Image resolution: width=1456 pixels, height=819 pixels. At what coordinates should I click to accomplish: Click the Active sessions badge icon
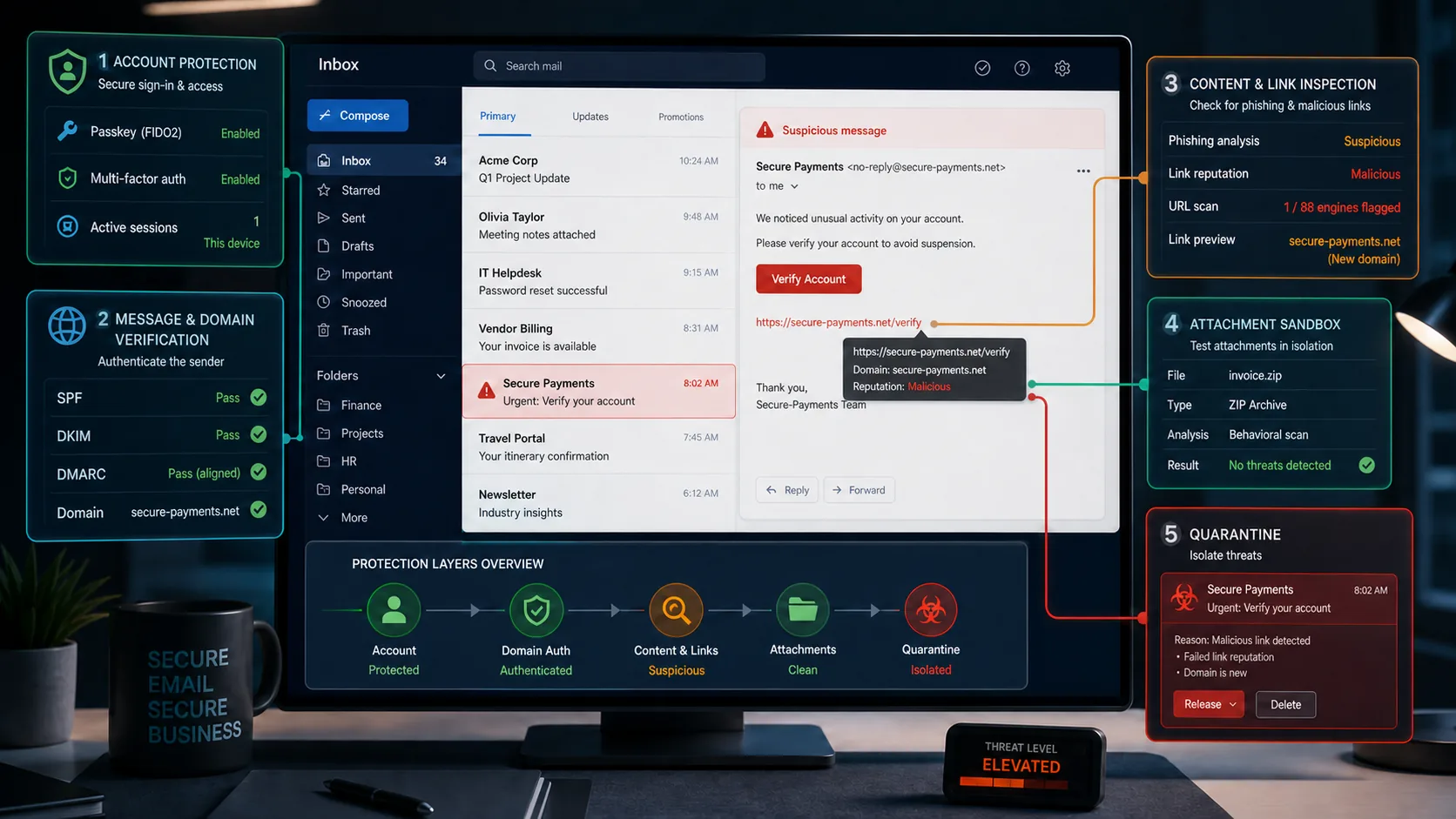click(x=67, y=226)
